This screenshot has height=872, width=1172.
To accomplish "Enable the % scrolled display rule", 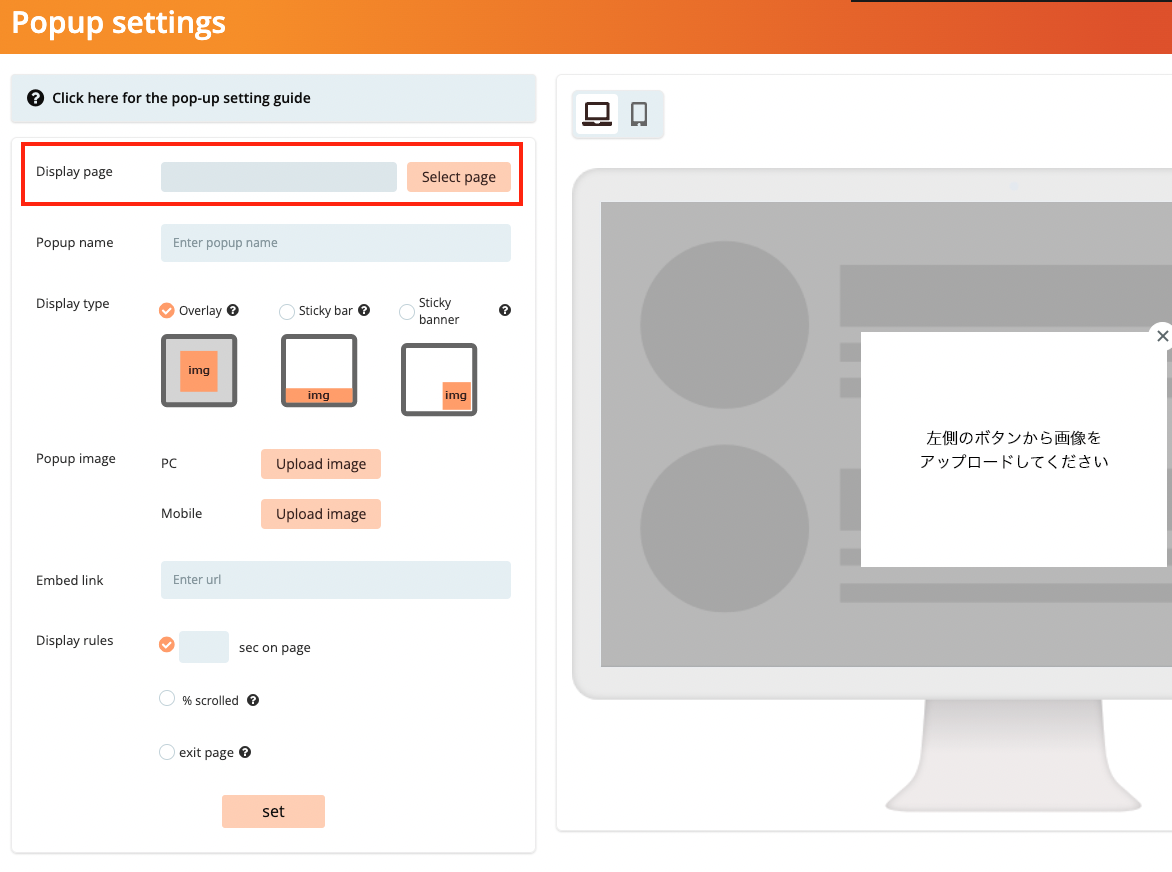I will (x=167, y=698).
